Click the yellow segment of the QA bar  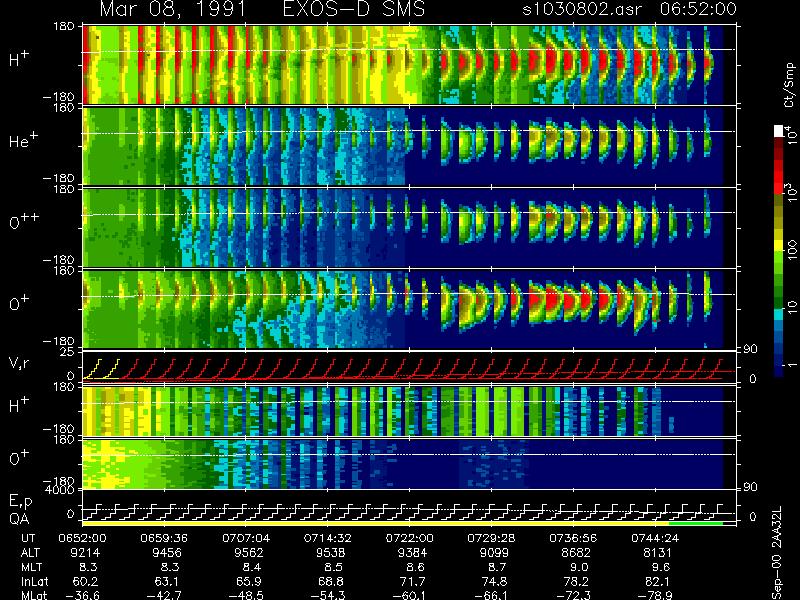(376, 523)
